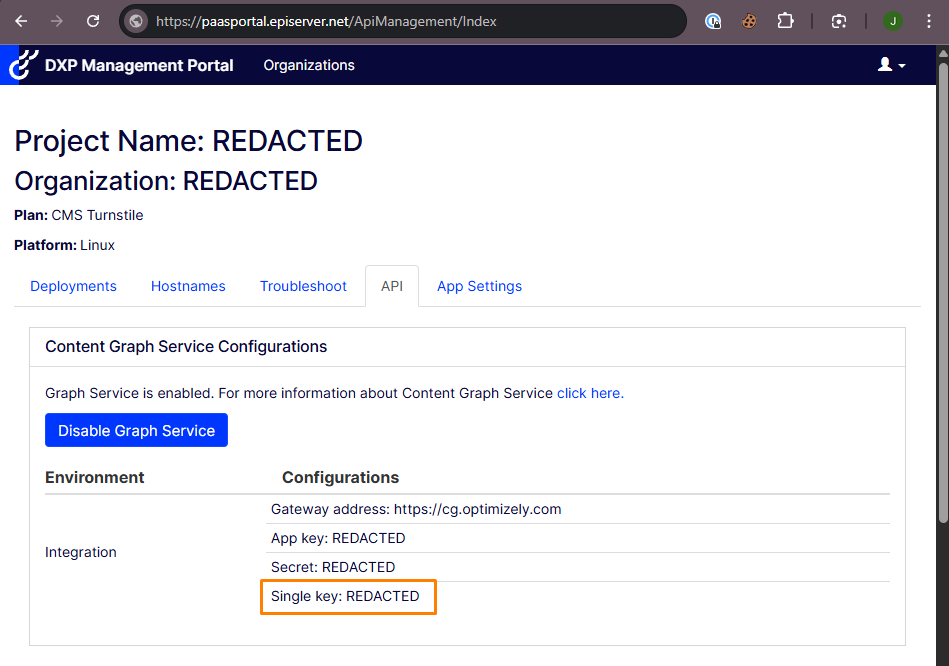Open the browser Extensions puzzle icon

[785, 21]
